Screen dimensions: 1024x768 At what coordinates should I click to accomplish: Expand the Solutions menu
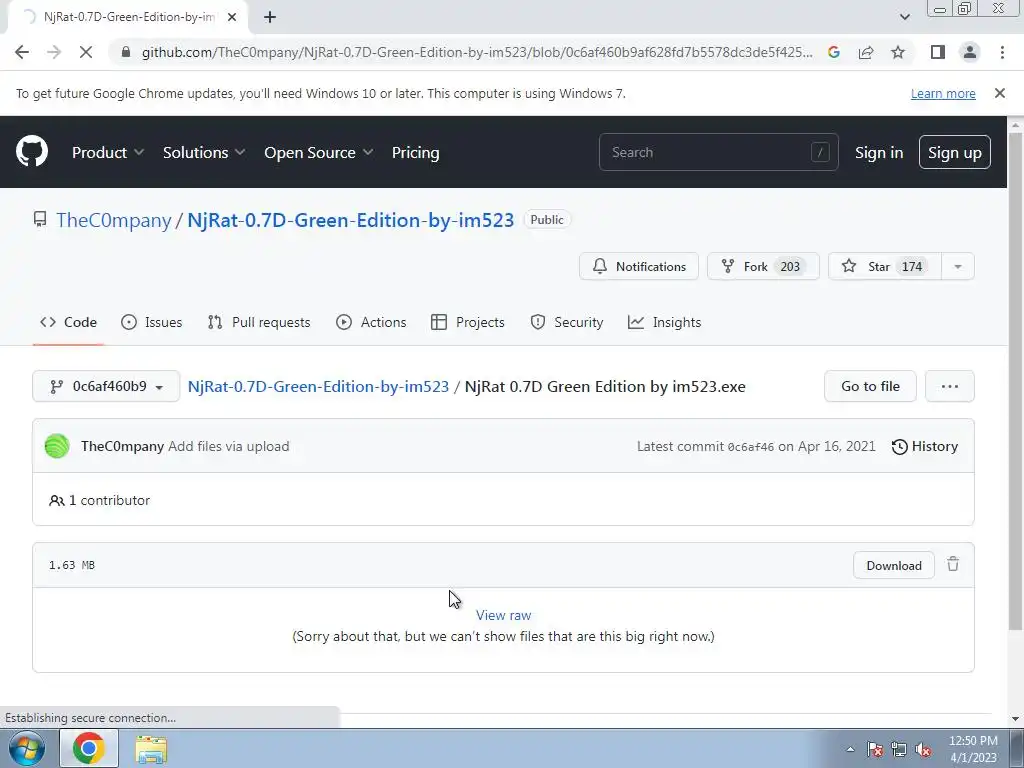pyautogui.click(x=204, y=152)
